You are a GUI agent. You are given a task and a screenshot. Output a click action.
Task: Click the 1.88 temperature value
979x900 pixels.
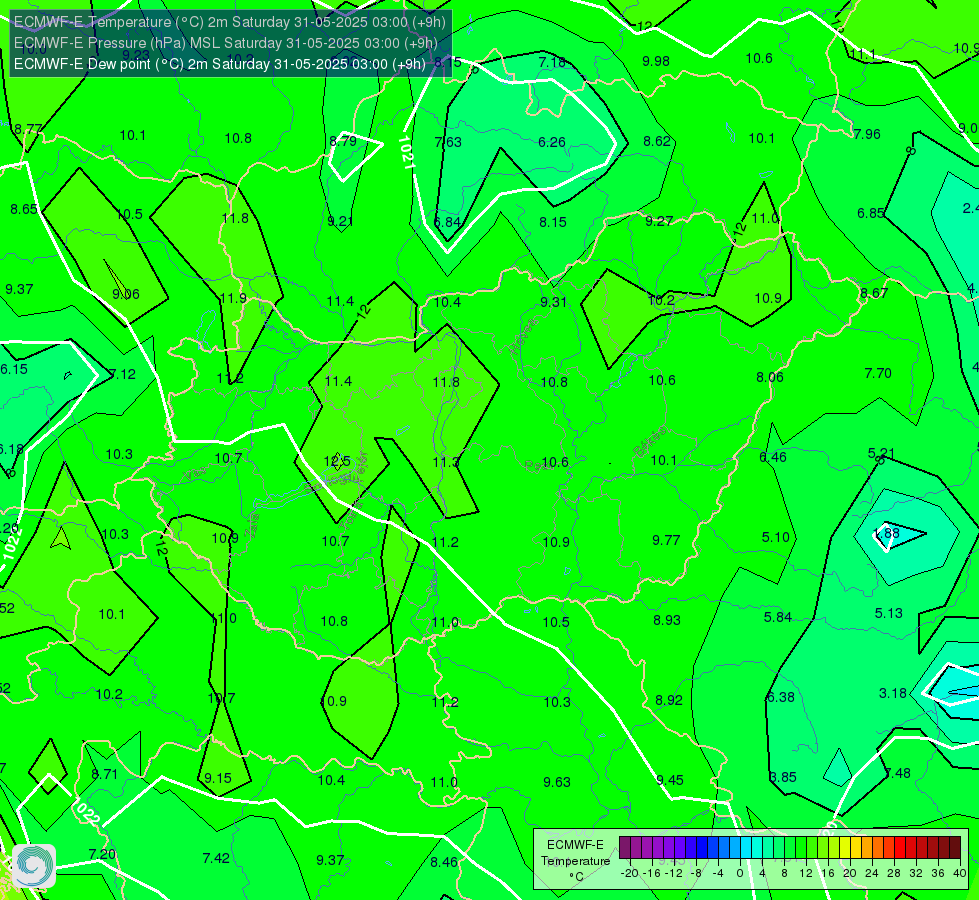887,533
